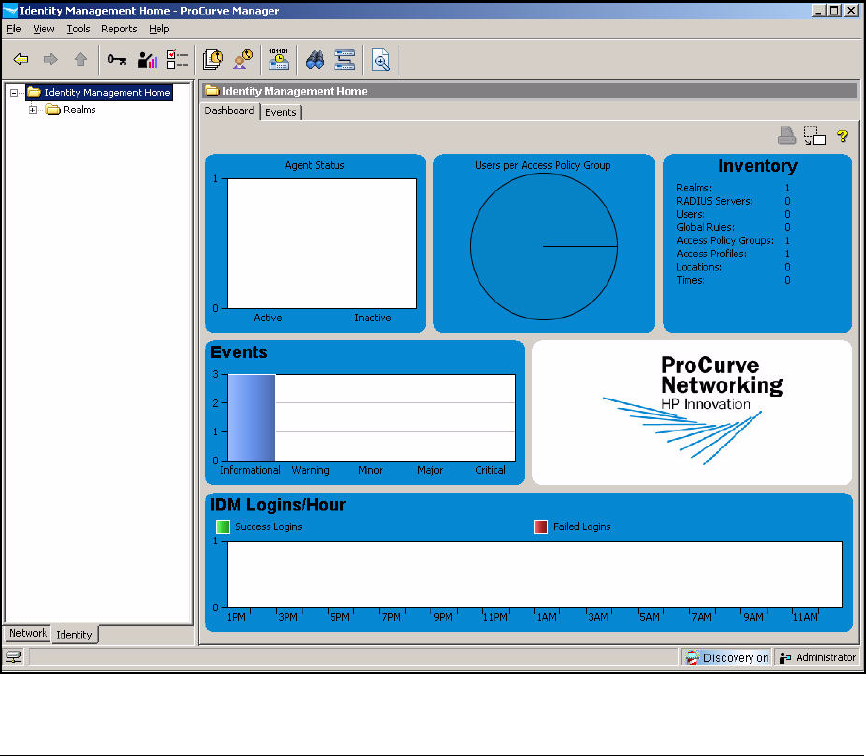Click the undock window icon on dashboard
Screen dimensions: 866x756
(815, 136)
